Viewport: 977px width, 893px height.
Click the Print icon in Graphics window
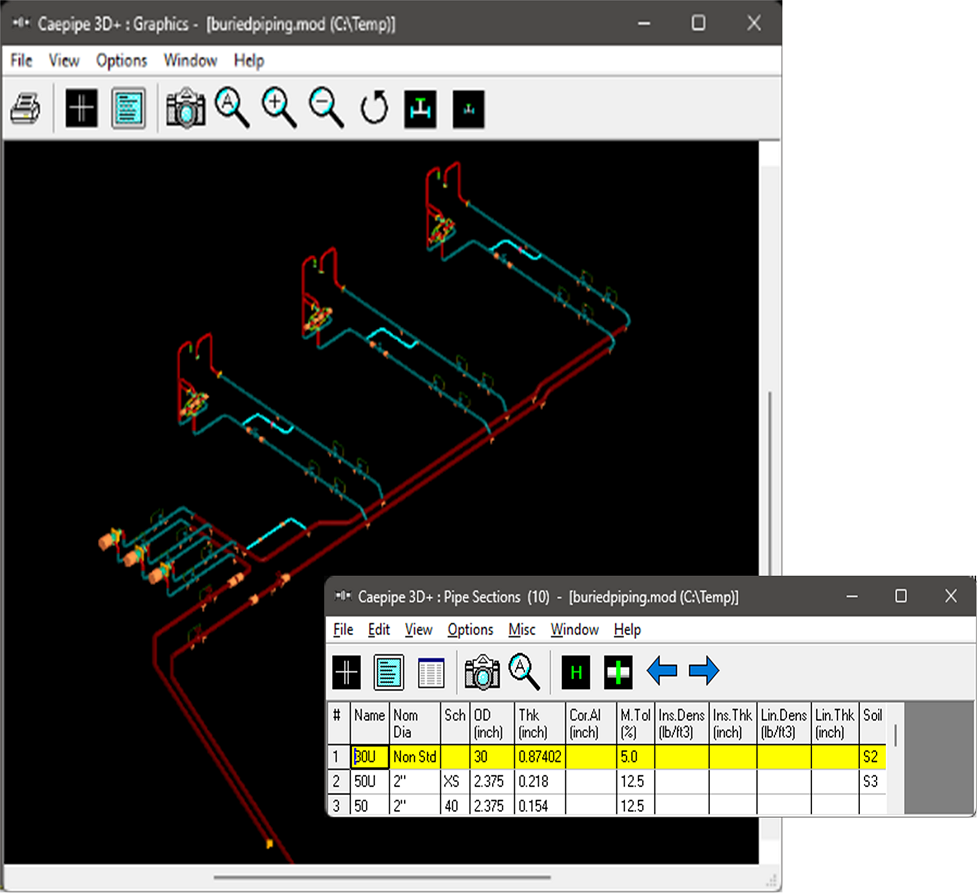[25, 108]
